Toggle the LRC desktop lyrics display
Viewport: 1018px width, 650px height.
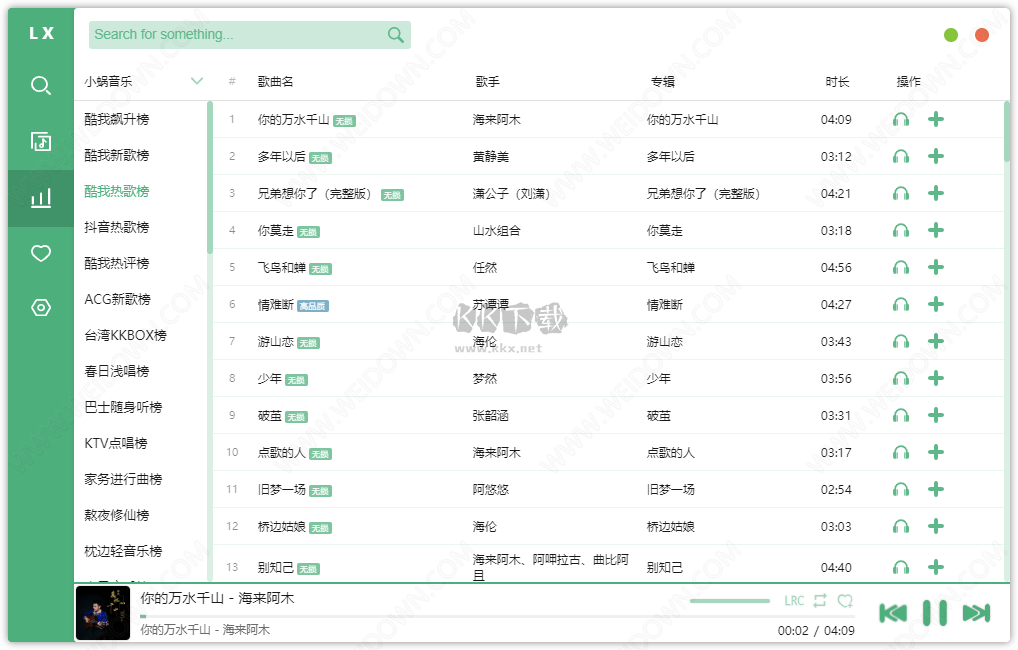(794, 600)
